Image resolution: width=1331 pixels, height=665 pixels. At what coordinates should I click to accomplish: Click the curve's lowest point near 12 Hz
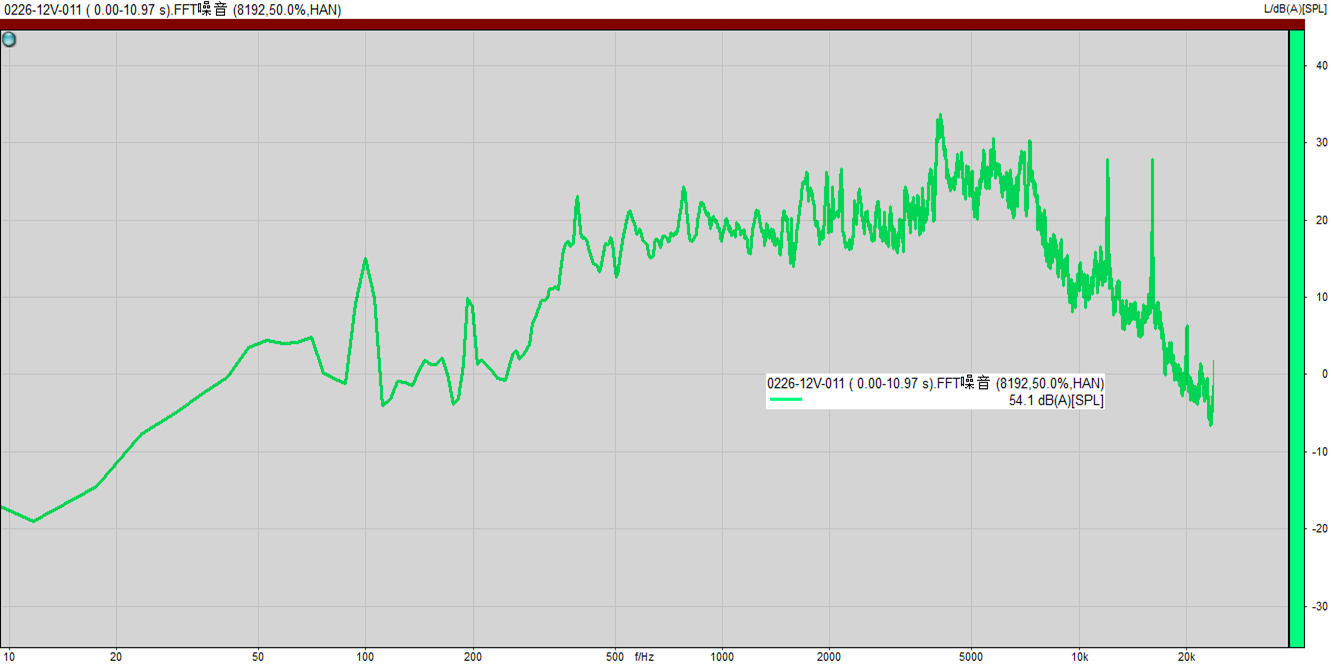click(x=33, y=521)
